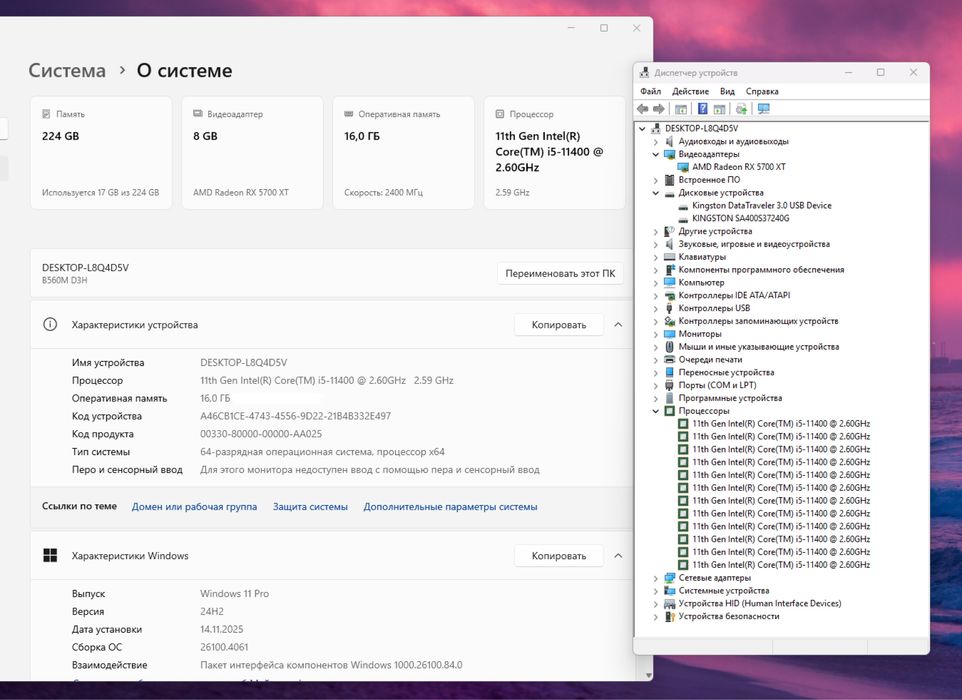This screenshot has width=962, height=700.
Task: Toggle the console tree button in Device Manager toolbar
Action: click(x=680, y=109)
